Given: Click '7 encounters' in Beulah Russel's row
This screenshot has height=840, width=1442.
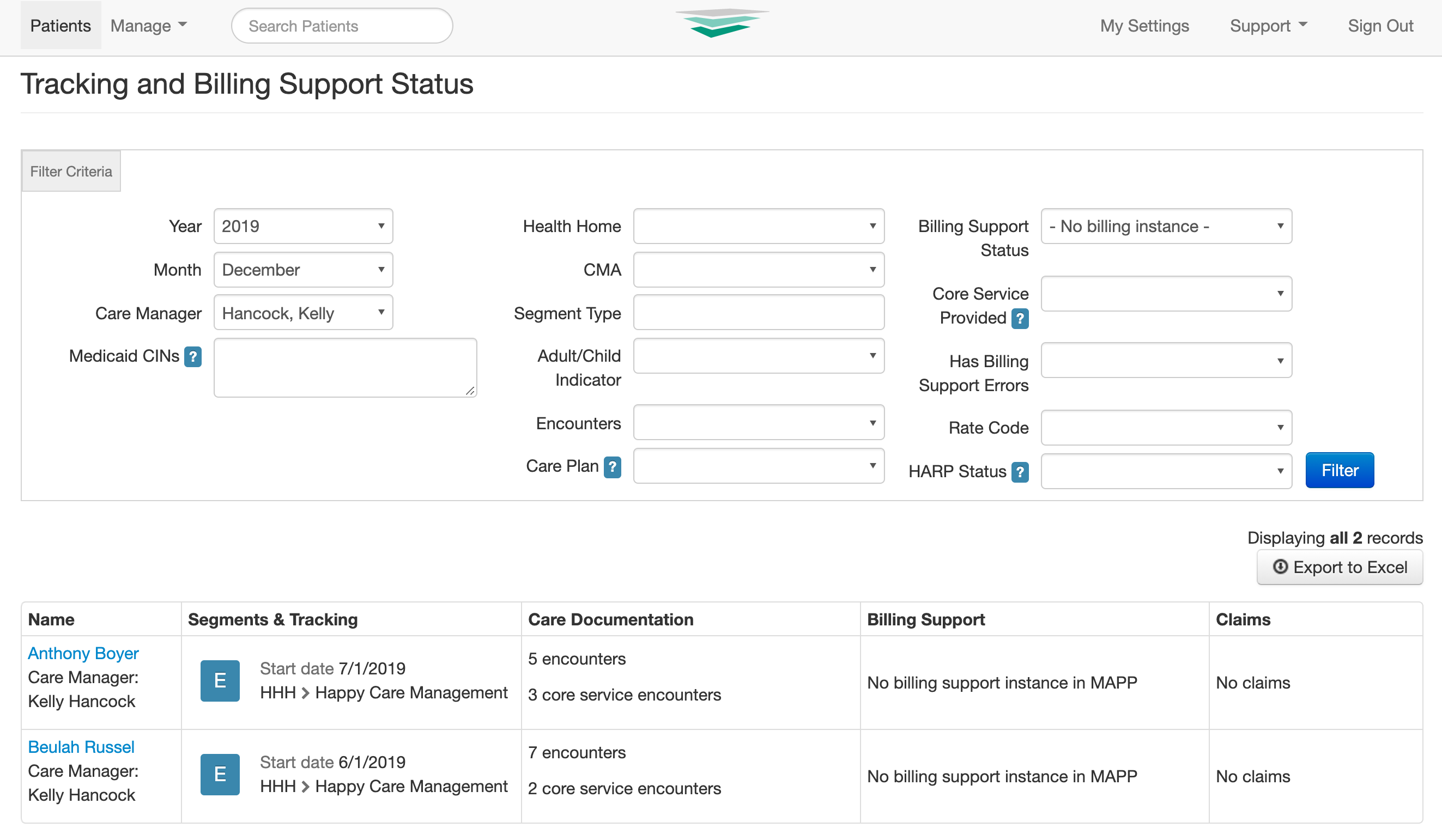Looking at the screenshot, I should (x=577, y=752).
